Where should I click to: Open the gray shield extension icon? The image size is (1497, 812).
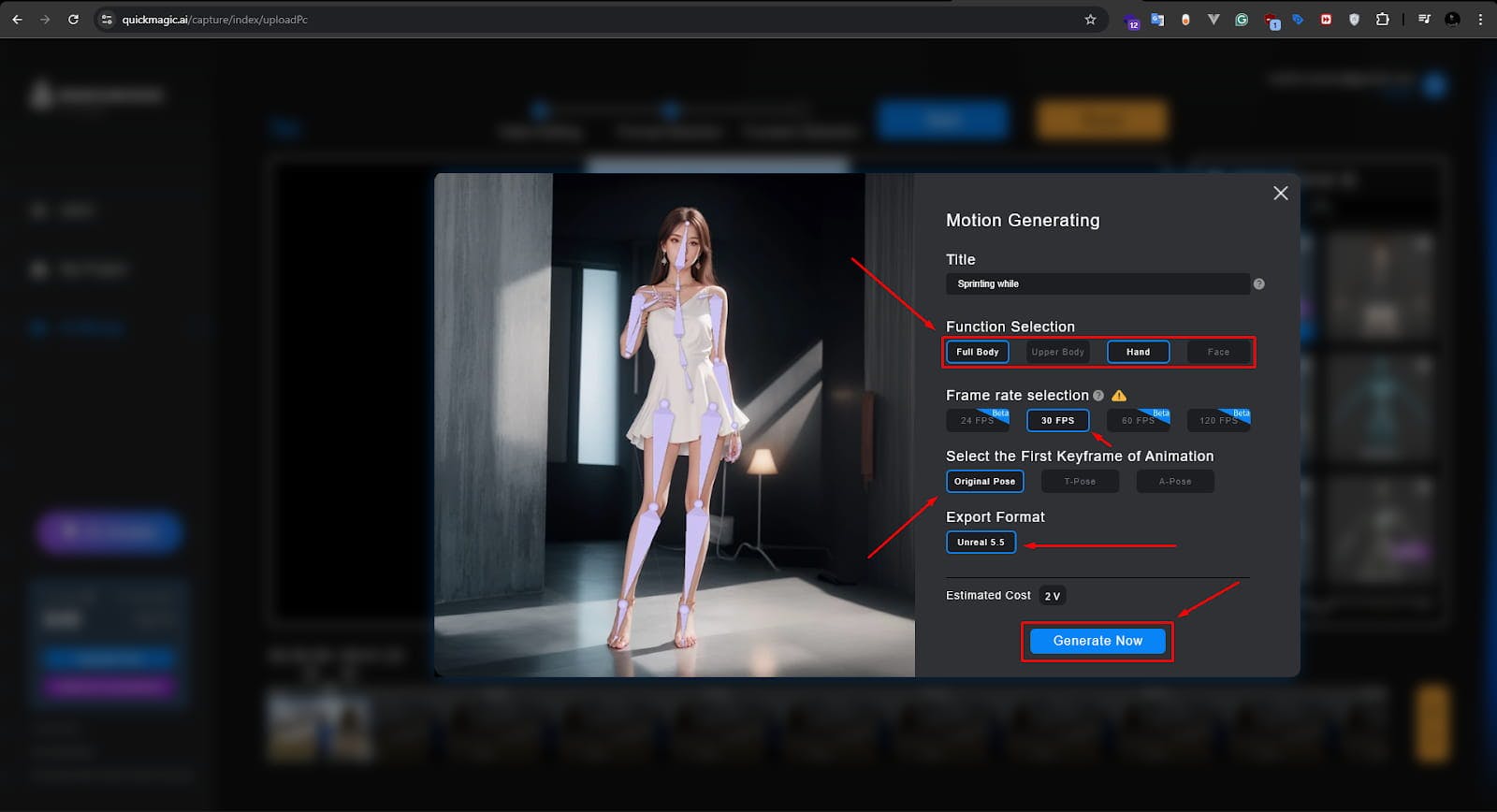[1354, 19]
